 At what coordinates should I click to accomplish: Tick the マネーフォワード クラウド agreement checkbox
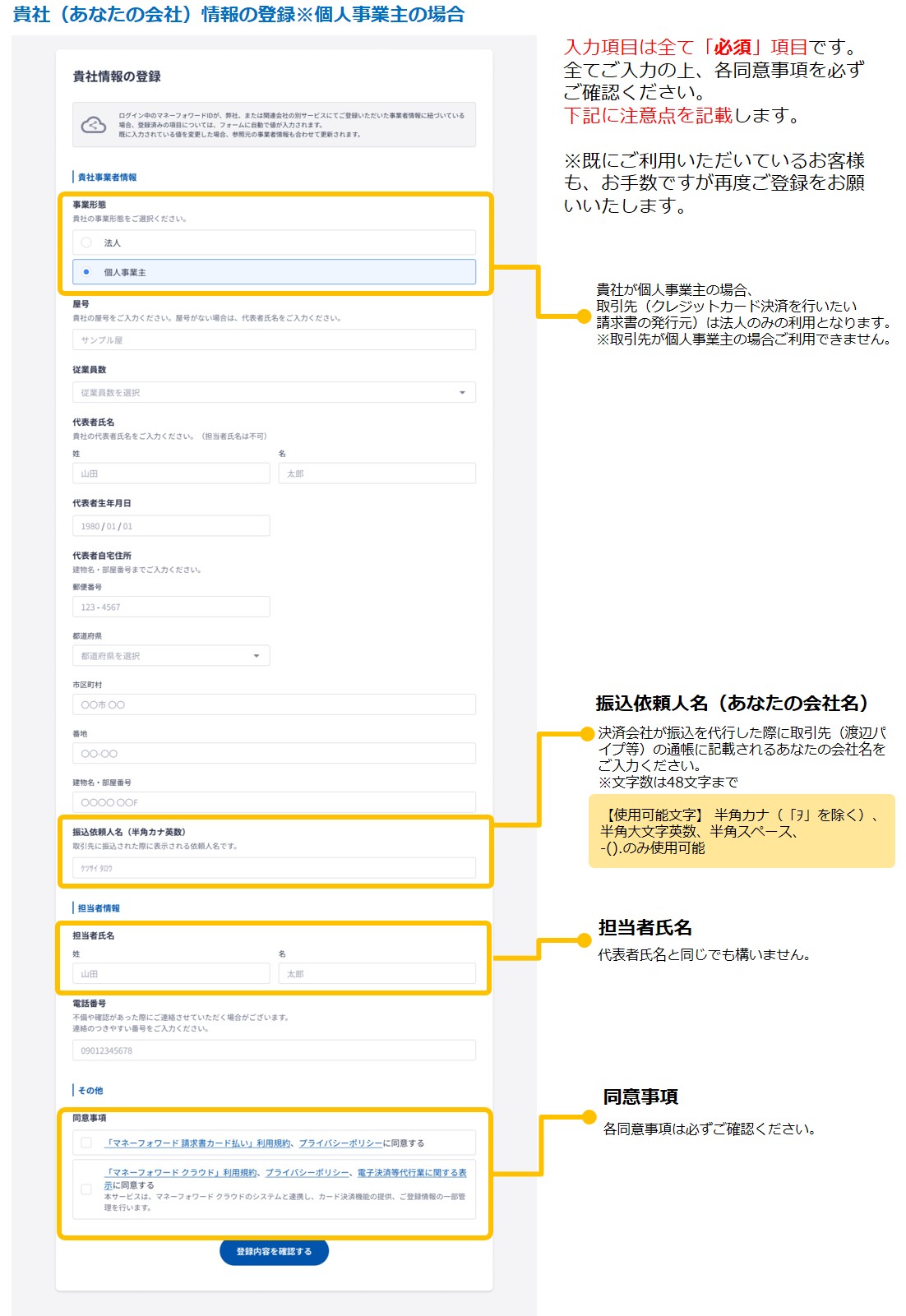pos(86,1189)
